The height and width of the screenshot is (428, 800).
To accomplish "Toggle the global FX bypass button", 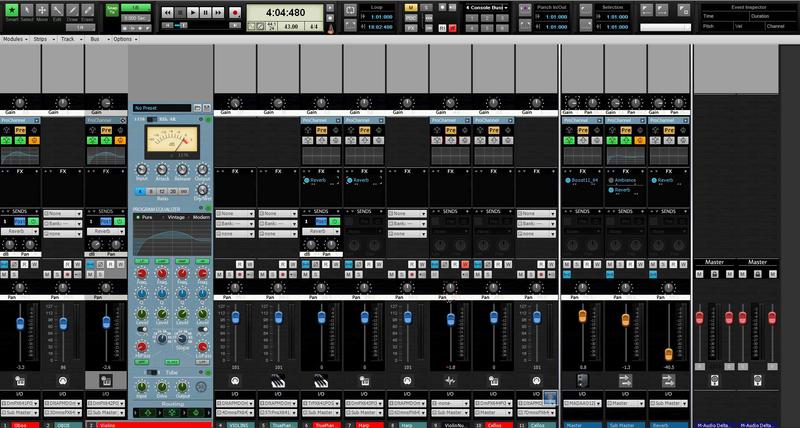I will 411,28.
